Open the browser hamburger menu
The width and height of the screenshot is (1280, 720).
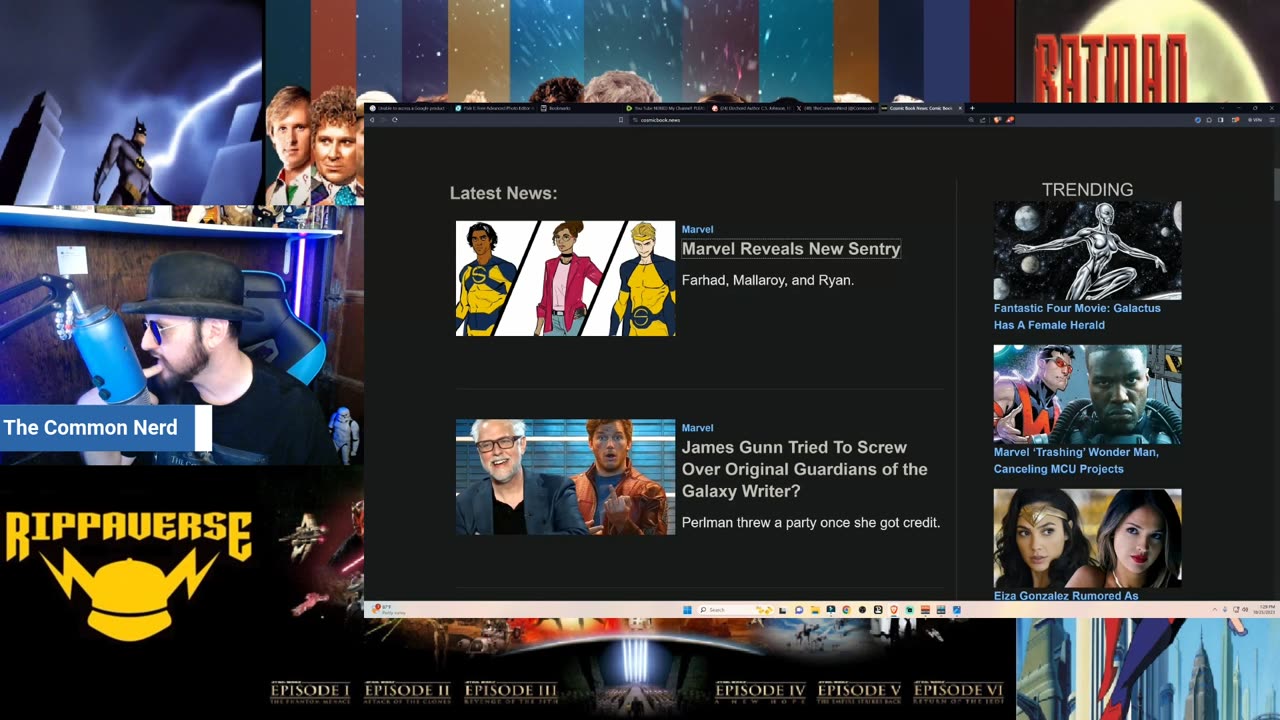coord(1273,120)
